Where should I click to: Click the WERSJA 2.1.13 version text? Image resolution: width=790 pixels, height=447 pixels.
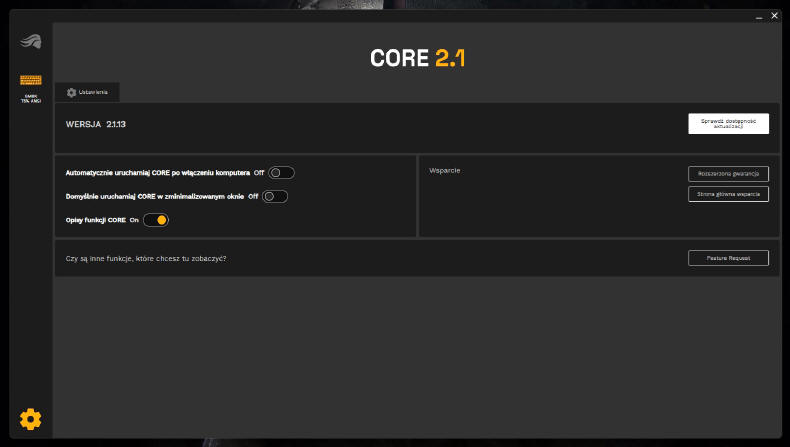pyautogui.click(x=96, y=124)
